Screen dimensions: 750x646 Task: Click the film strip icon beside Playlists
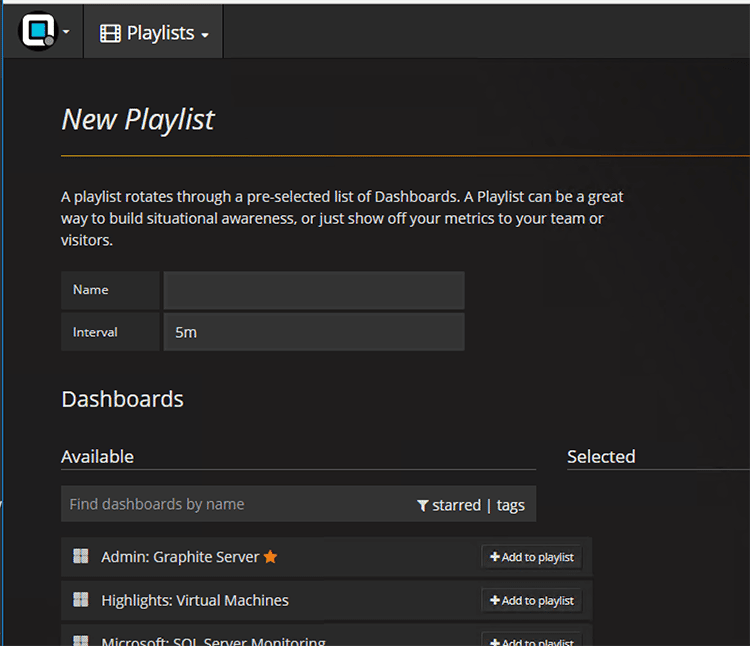click(110, 34)
